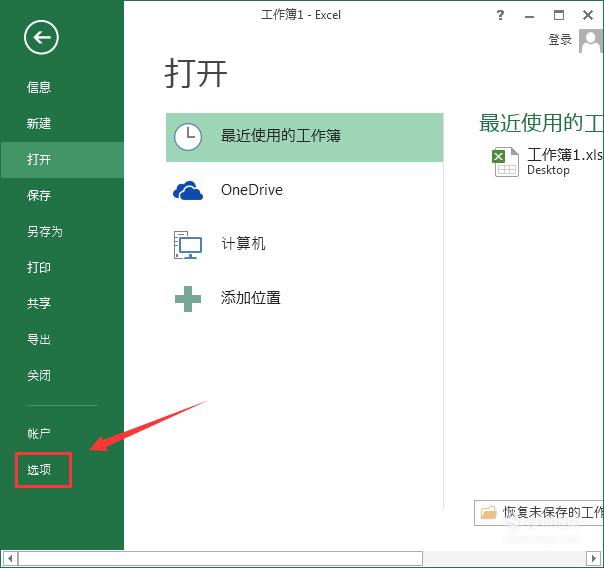Click the green plus add location icon
This screenshot has width=604, height=568.
point(188,298)
